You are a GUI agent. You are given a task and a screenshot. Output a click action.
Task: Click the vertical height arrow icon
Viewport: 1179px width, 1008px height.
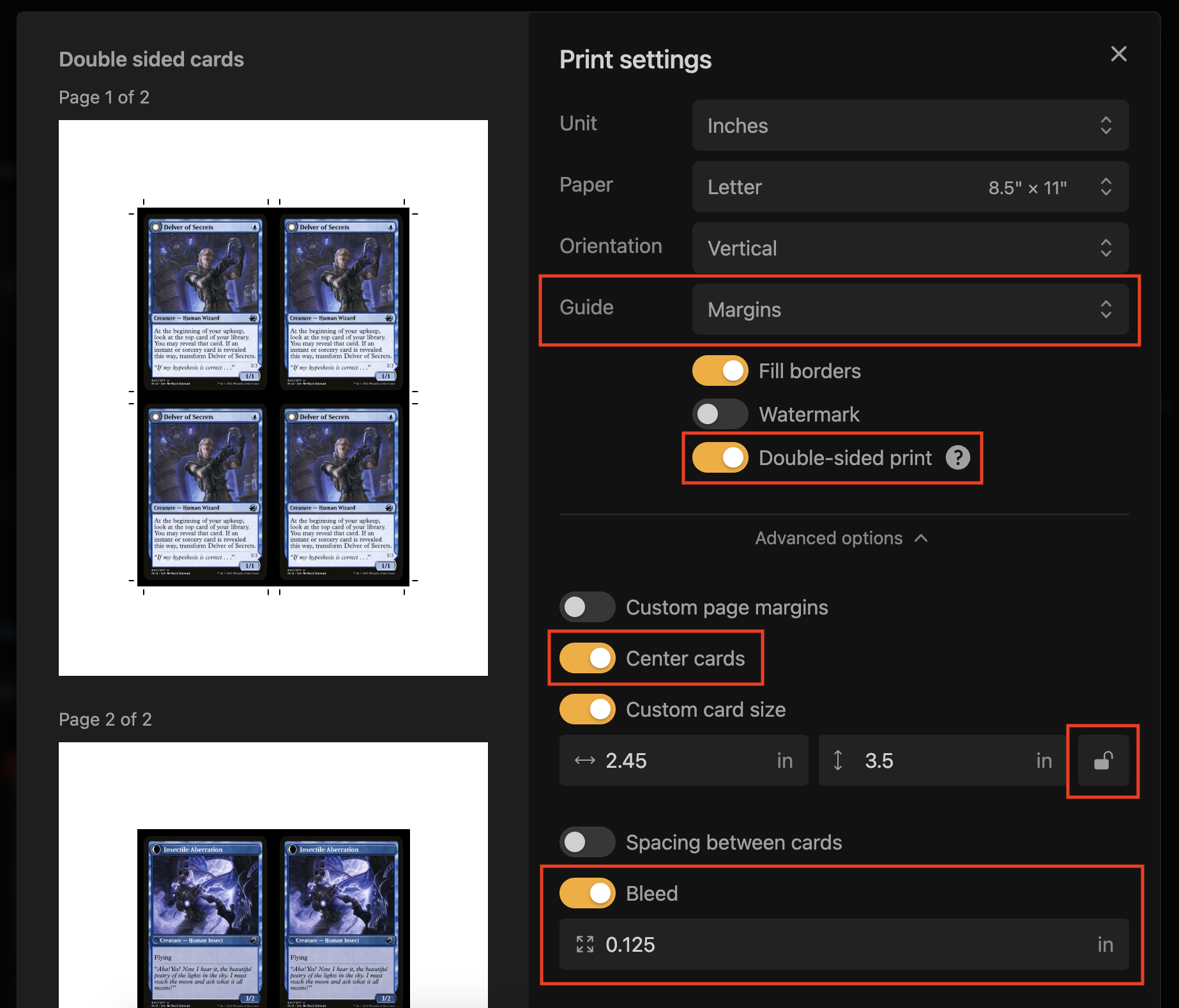click(x=838, y=760)
